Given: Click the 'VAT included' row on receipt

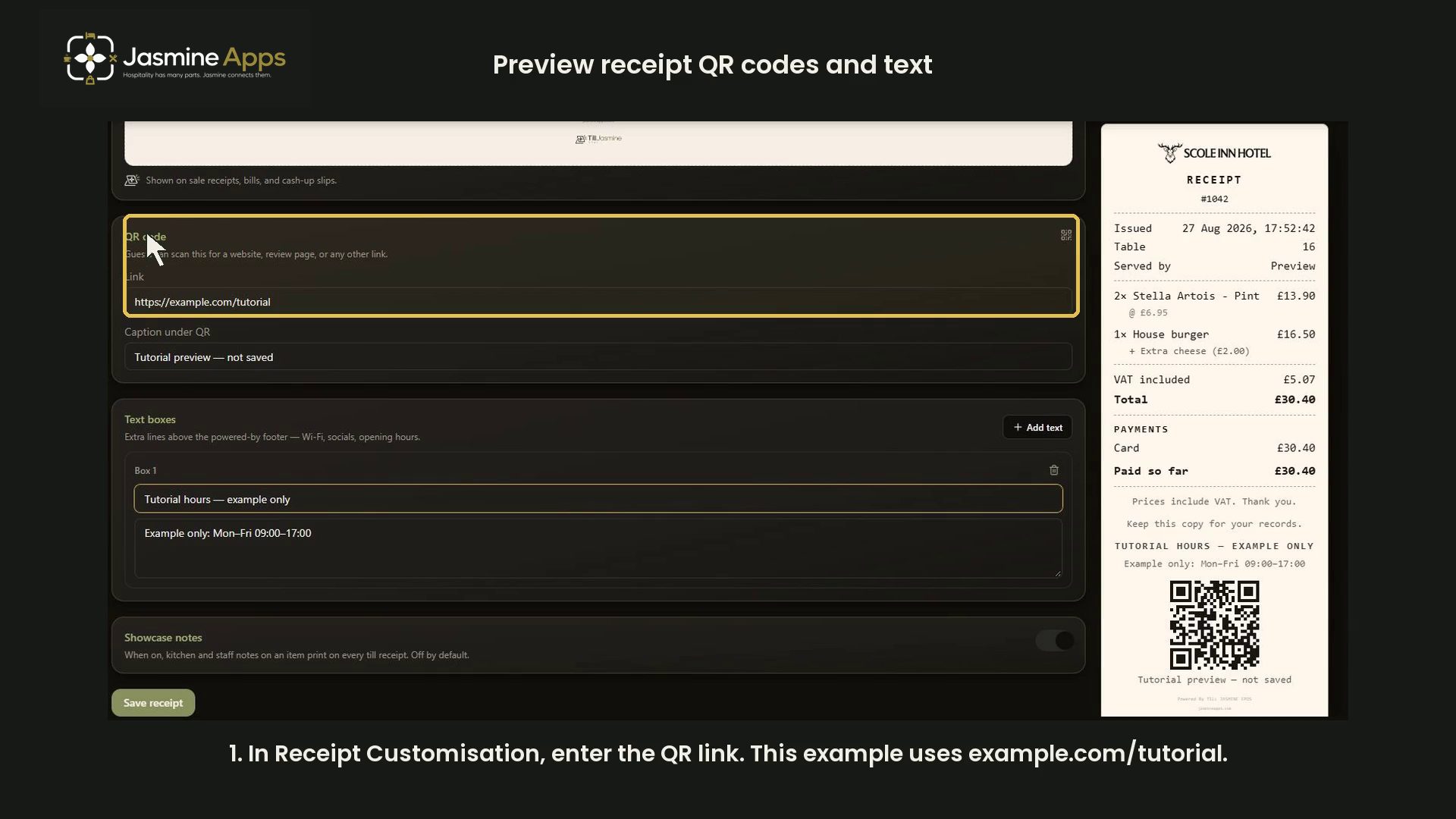Looking at the screenshot, I should tap(1214, 380).
